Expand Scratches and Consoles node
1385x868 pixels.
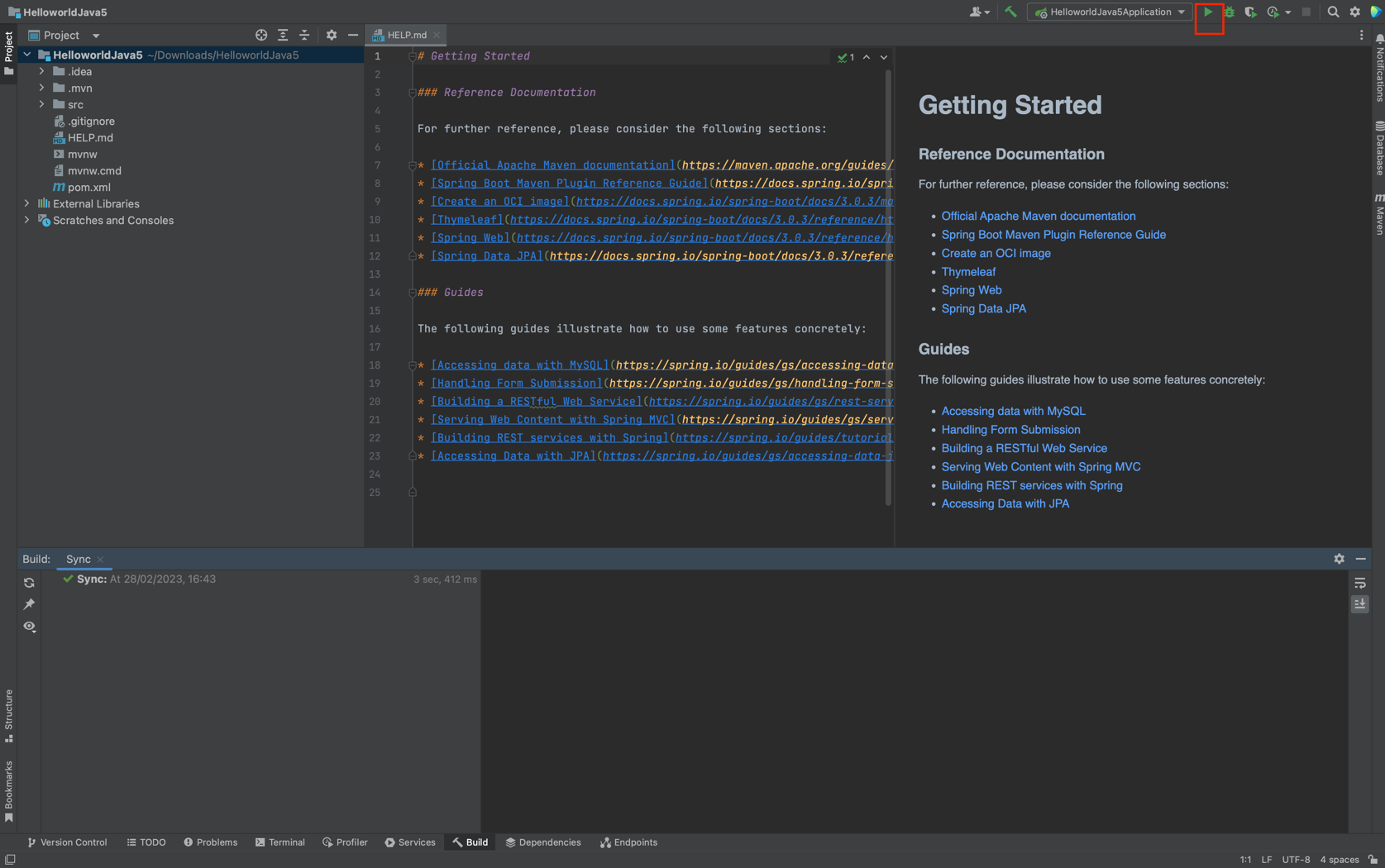(27, 220)
